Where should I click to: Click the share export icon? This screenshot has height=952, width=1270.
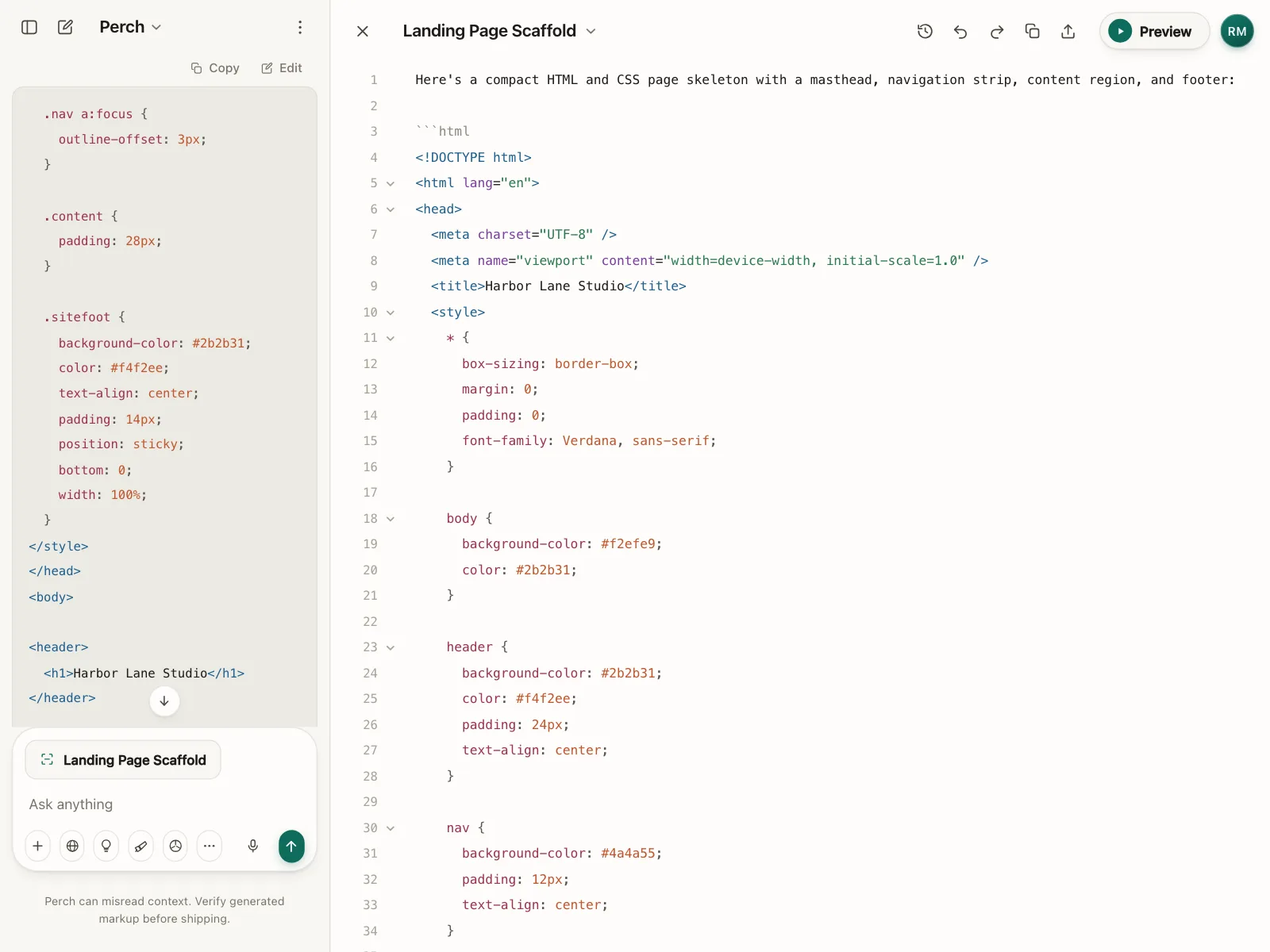click(1068, 31)
